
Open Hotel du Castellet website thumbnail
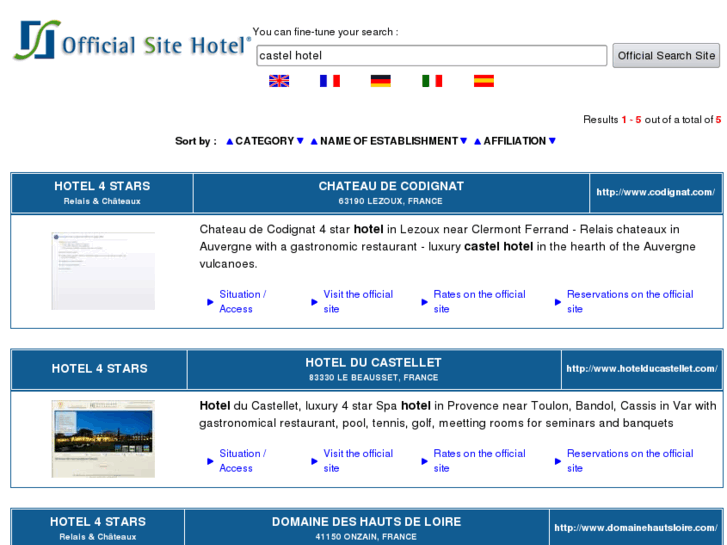coord(103,439)
